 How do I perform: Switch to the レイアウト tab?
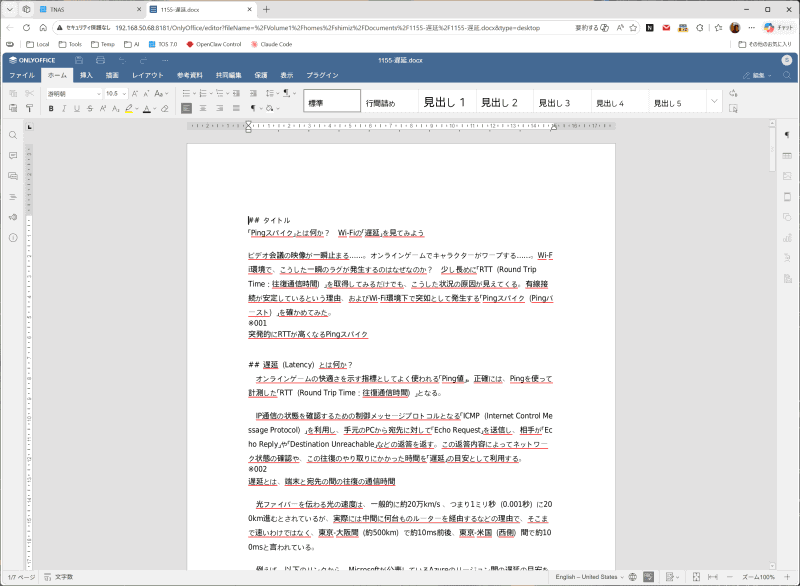147,75
